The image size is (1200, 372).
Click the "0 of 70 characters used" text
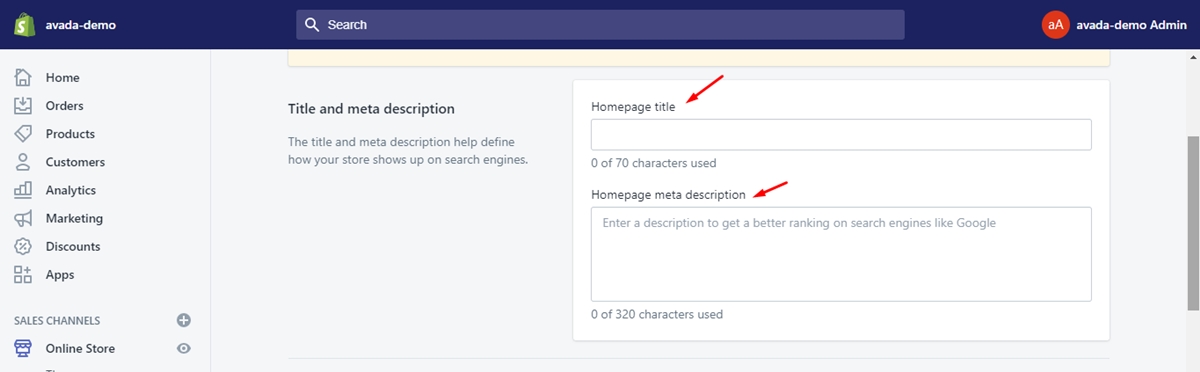653,163
